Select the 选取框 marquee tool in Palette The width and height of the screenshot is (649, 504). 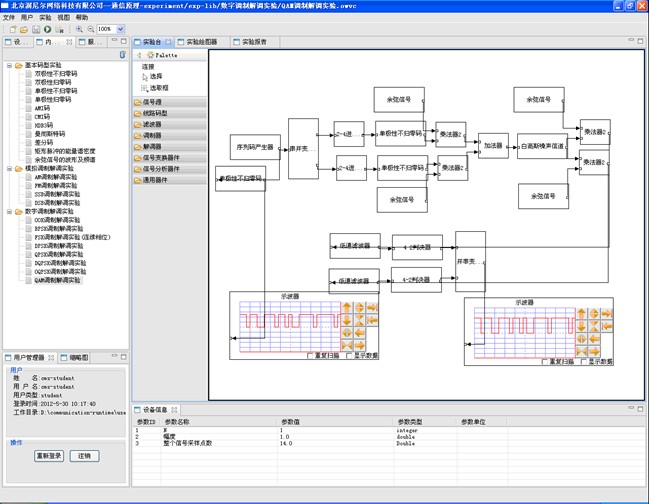click(157, 87)
